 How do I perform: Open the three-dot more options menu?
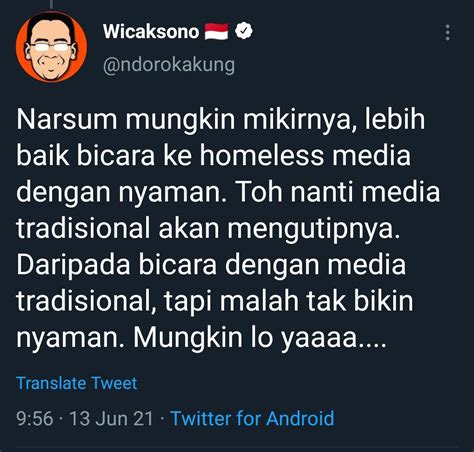(x=448, y=33)
